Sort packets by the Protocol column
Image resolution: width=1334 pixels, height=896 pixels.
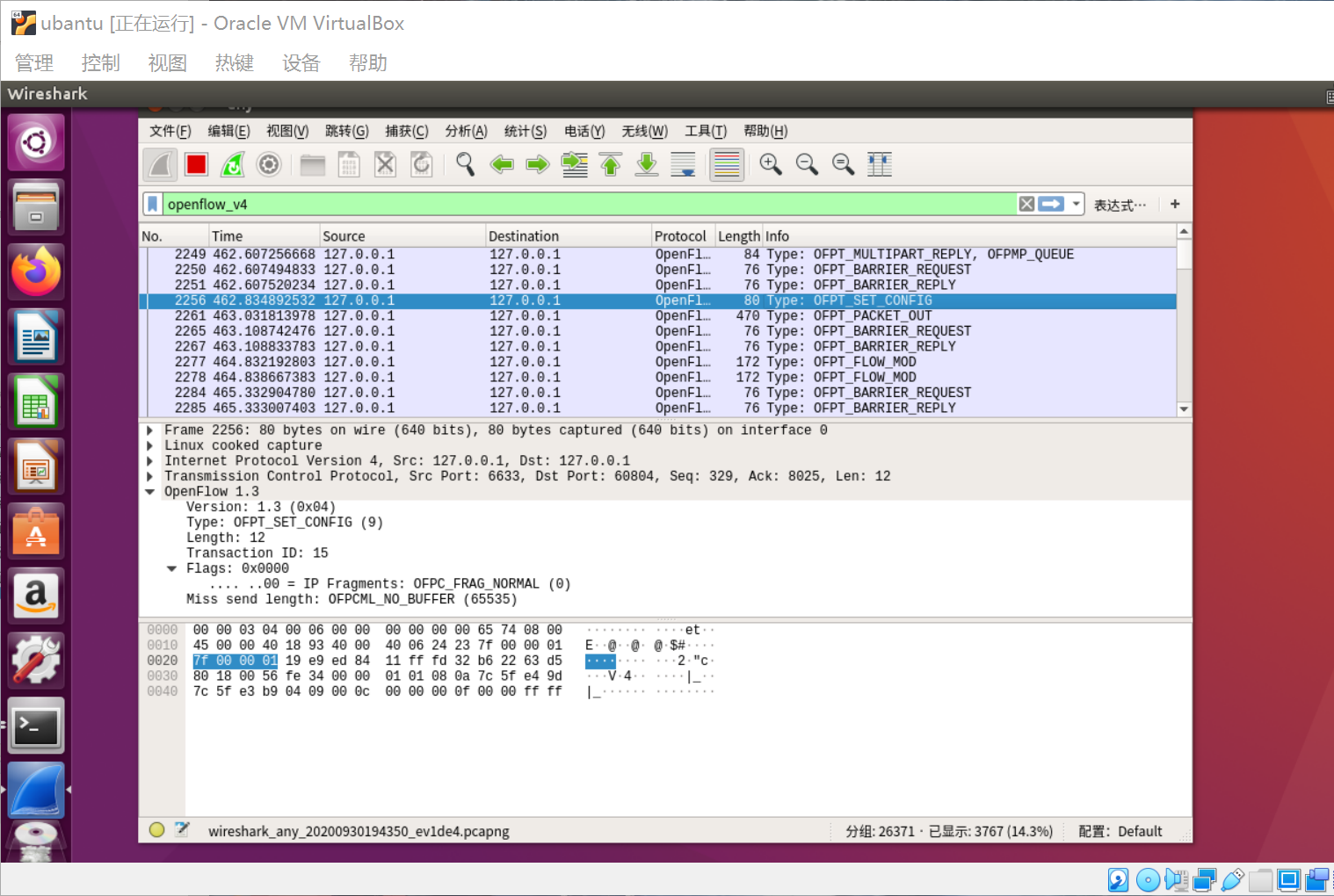point(683,235)
